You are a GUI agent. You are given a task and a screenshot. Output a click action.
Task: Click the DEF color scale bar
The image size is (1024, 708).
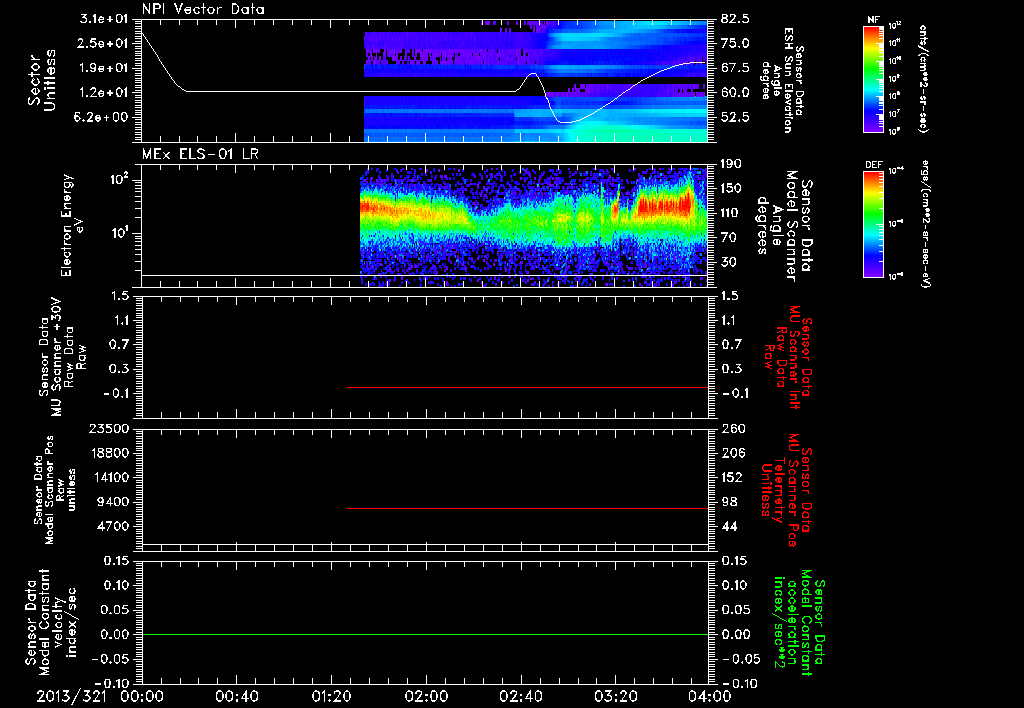pos(874,224)
